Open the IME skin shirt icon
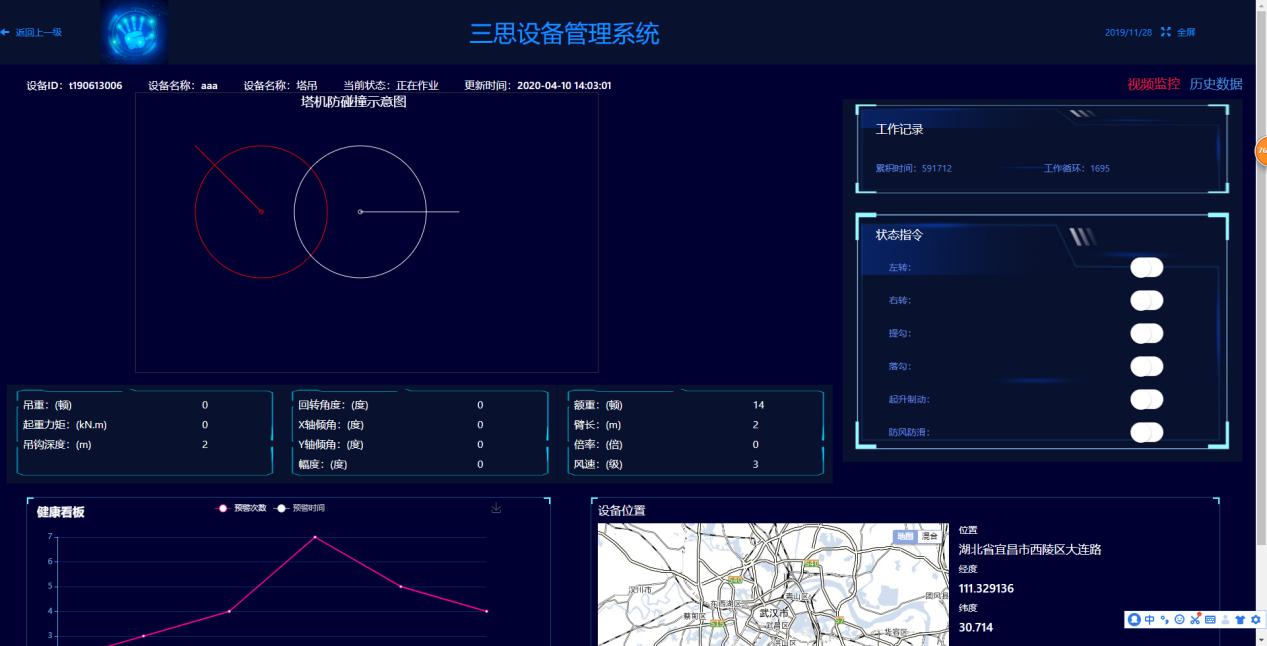 (1240, 620)
